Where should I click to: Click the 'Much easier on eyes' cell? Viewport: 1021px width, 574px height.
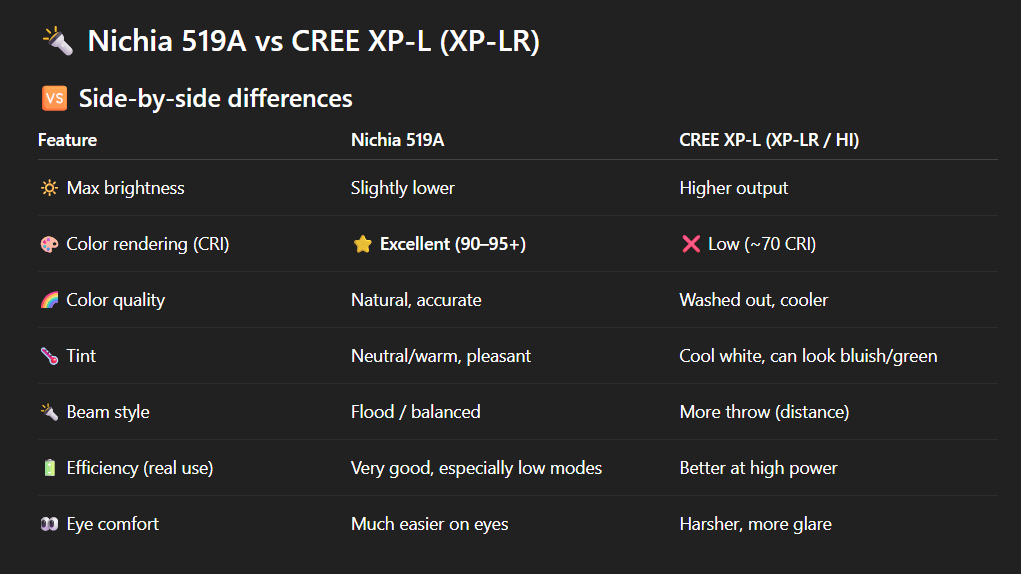point(429,524)
